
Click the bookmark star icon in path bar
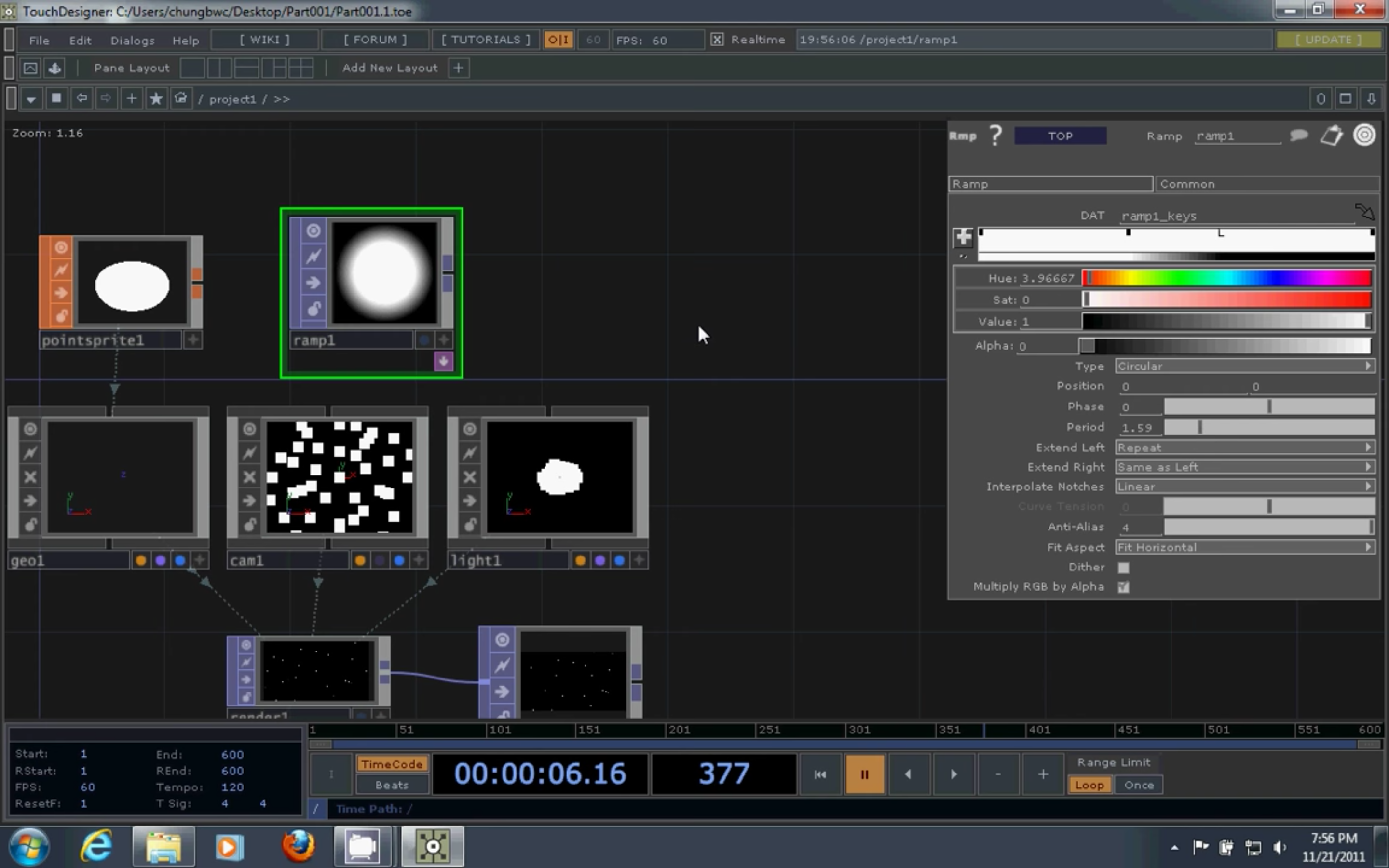click(x=156, y=99)
